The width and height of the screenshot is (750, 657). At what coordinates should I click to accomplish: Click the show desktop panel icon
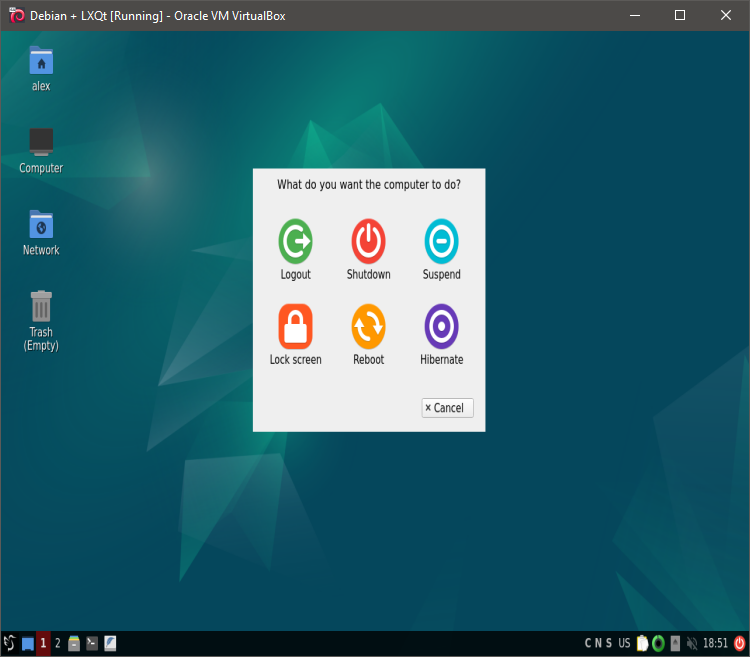(x=28, y=644)
